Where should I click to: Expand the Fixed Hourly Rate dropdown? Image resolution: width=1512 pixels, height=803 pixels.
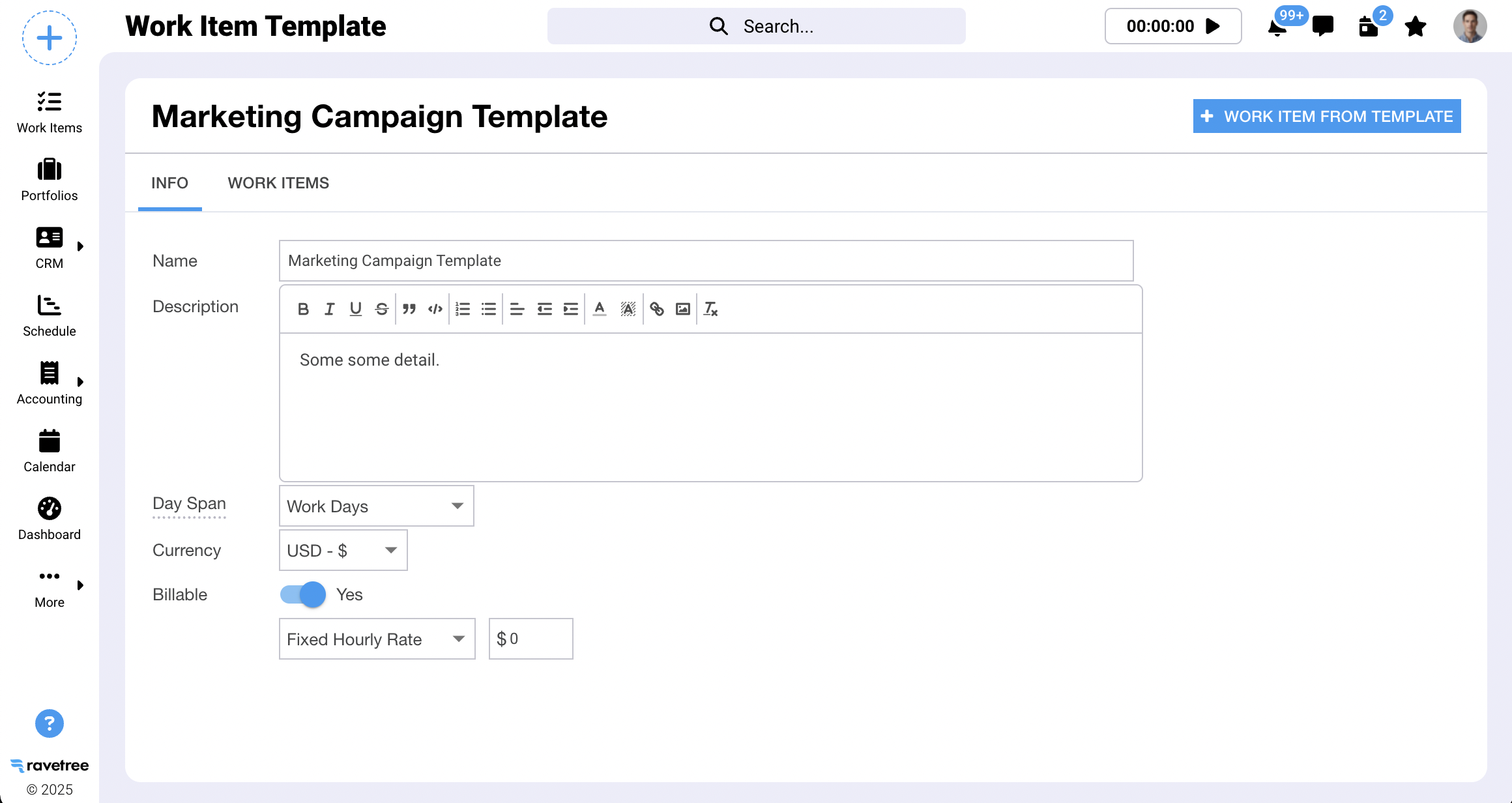point(377,639)
